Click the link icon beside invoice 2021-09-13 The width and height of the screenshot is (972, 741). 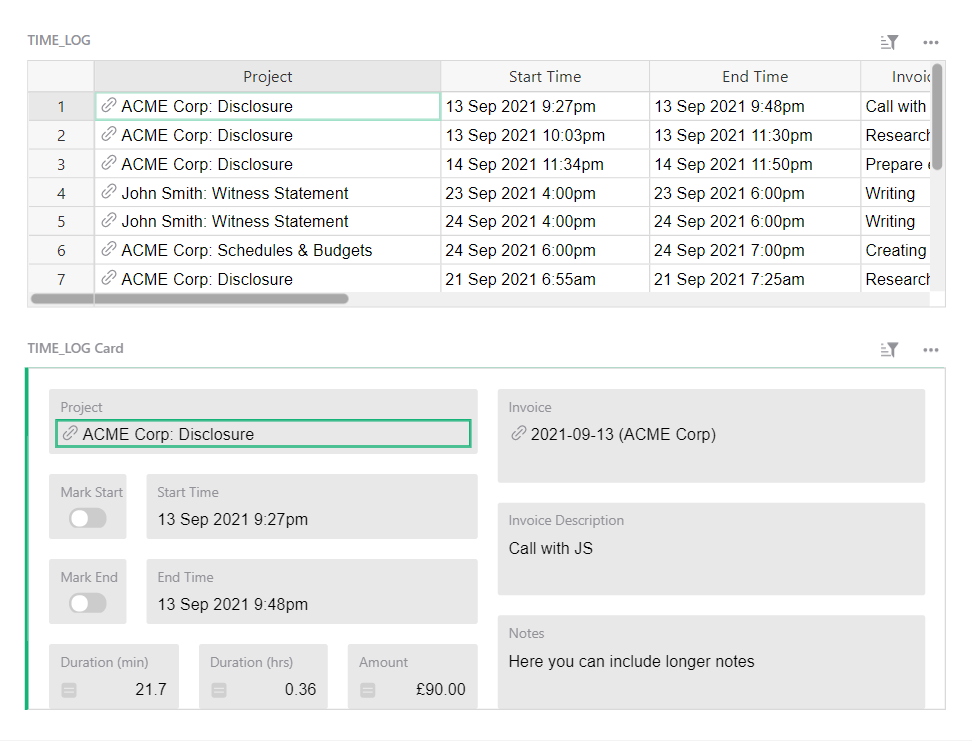(x=518, y=434)
